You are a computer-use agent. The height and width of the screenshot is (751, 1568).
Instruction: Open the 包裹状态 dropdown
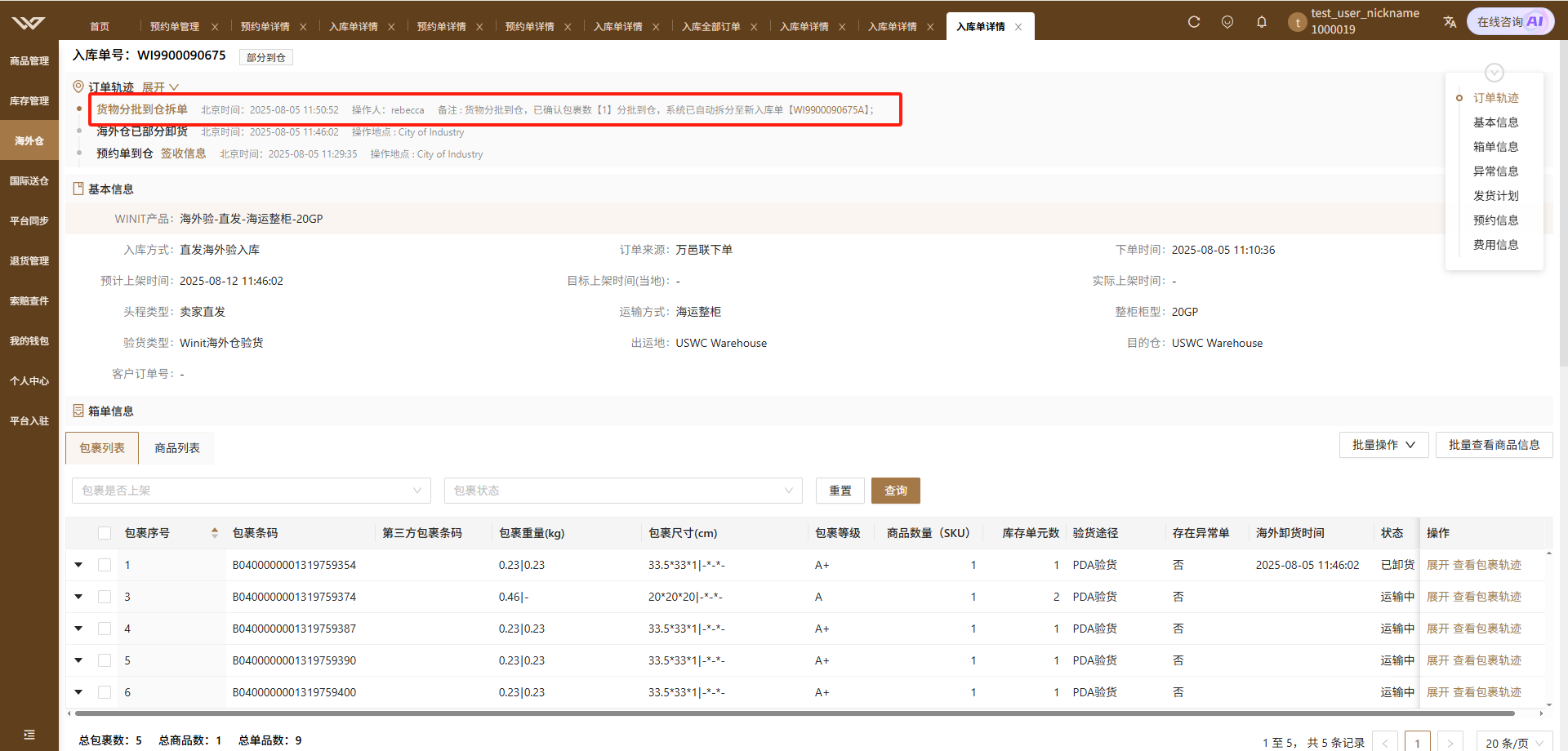tap(623, 491)
